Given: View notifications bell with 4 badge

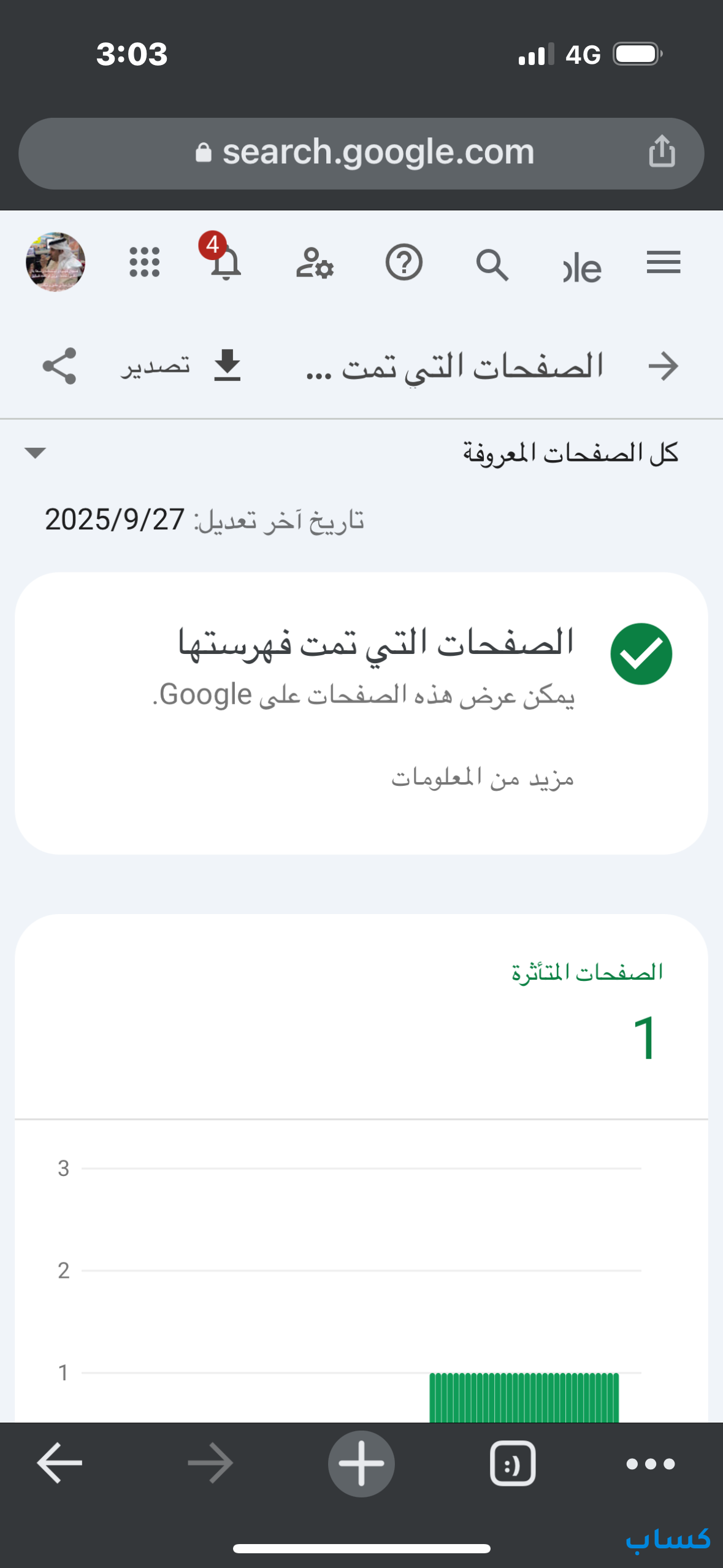Looking at the screenshot, I should pos(224,262).
